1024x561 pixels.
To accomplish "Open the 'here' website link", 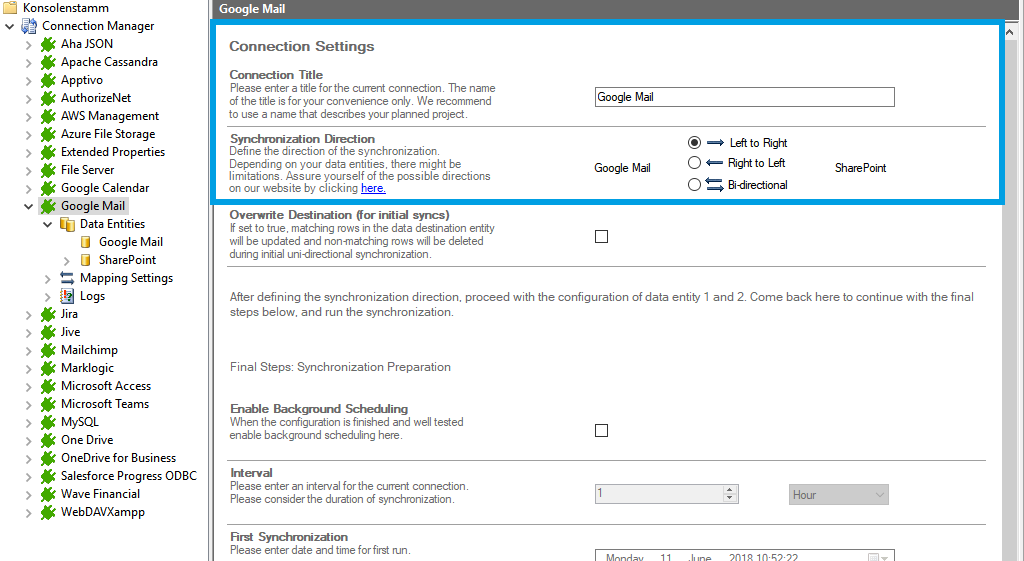I will click(x=373, y=188).
